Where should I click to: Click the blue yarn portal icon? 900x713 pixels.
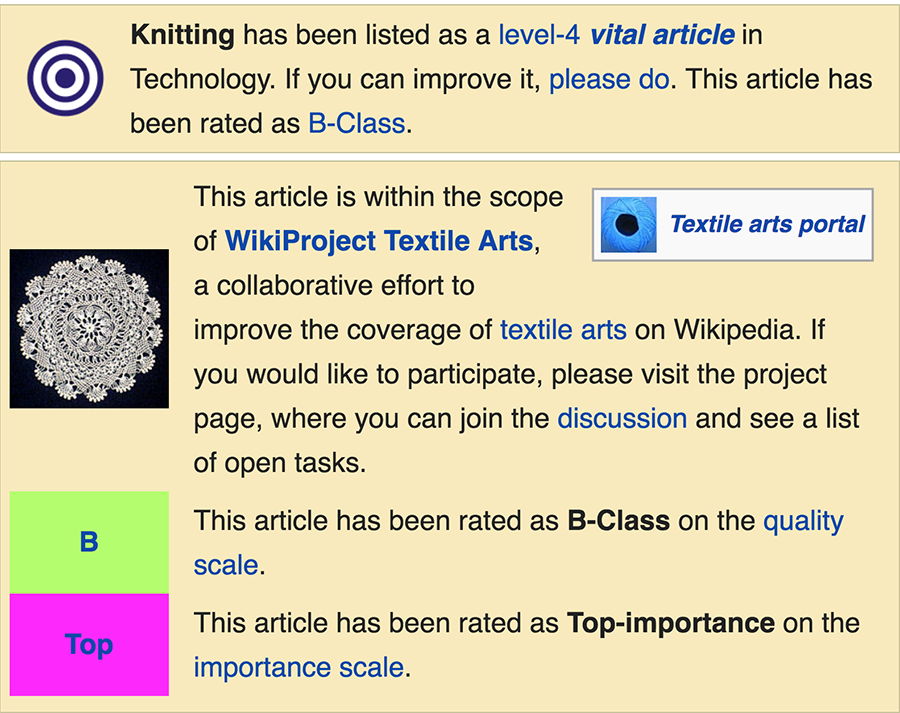628,225
